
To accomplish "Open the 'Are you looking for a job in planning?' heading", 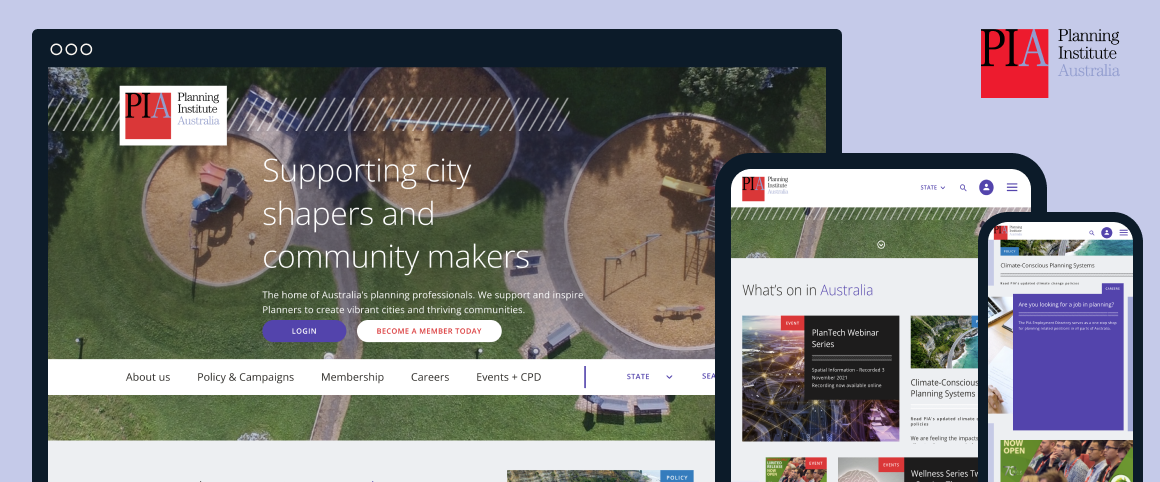I will click(x=1066, y=305).
